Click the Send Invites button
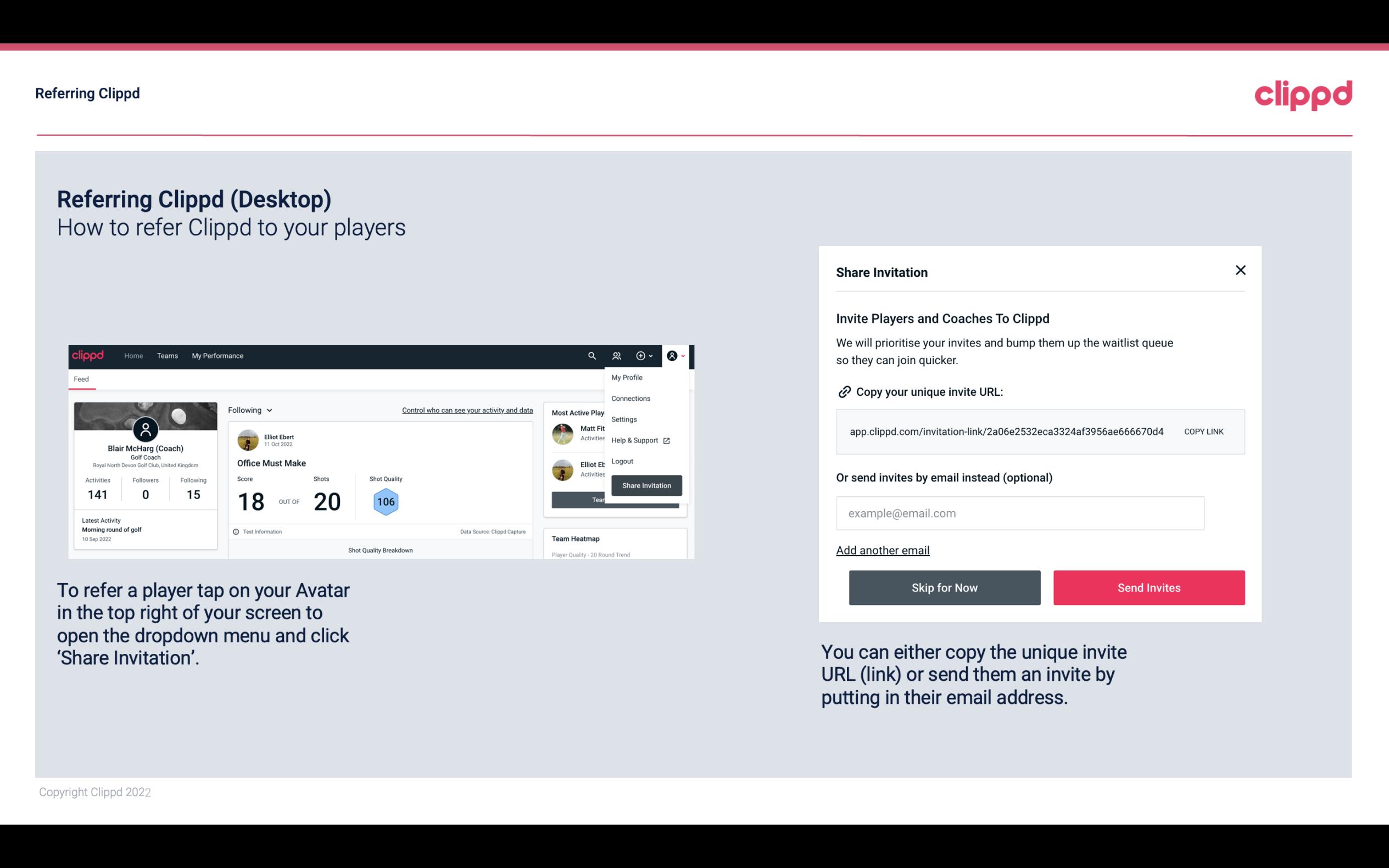1389x868 pixels. [x=1149, y=588]
